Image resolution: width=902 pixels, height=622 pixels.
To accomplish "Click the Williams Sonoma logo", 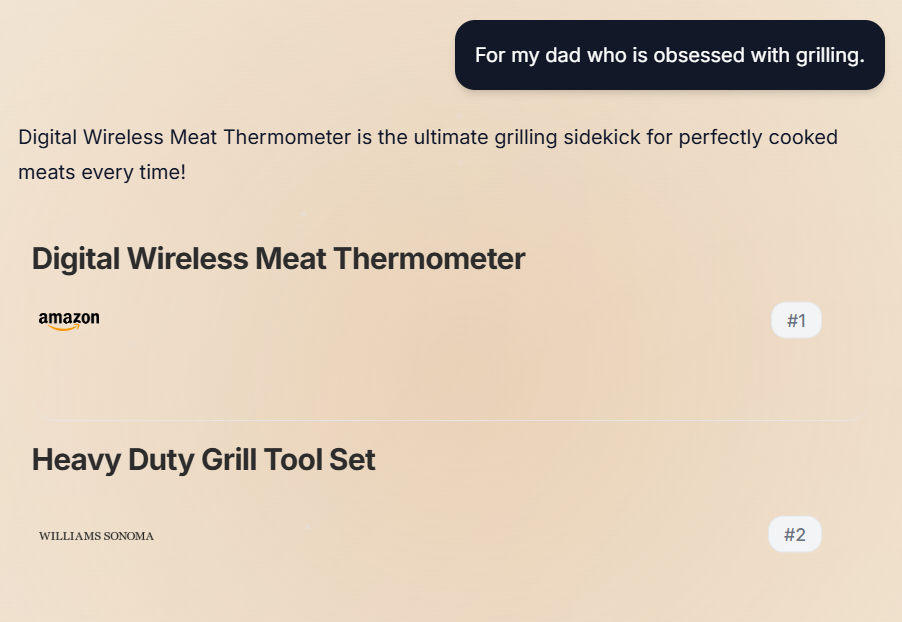I will [x=96, y=536].
